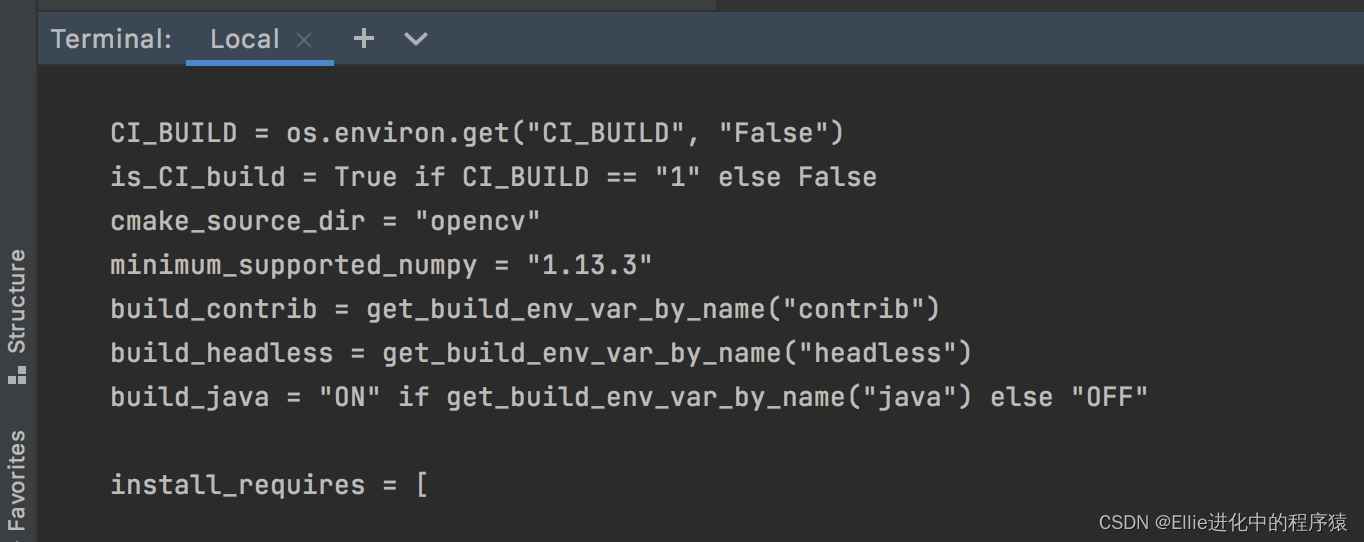This screenshot has width=1364, height=542.
Task: Click the build_java = "ON" line
Action: [x=629, y=397]
